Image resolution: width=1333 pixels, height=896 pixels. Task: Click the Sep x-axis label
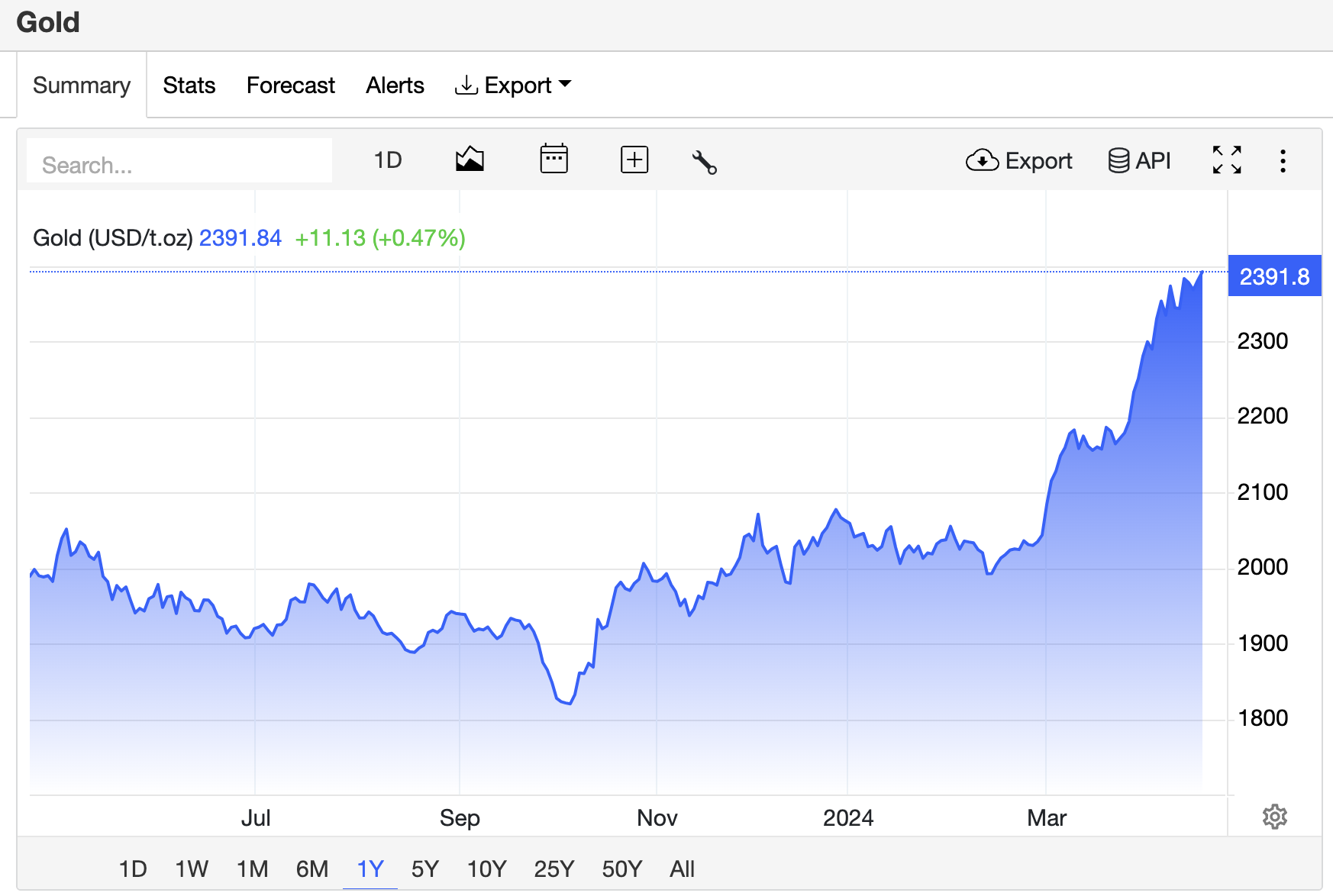click(x=460, y=817)
